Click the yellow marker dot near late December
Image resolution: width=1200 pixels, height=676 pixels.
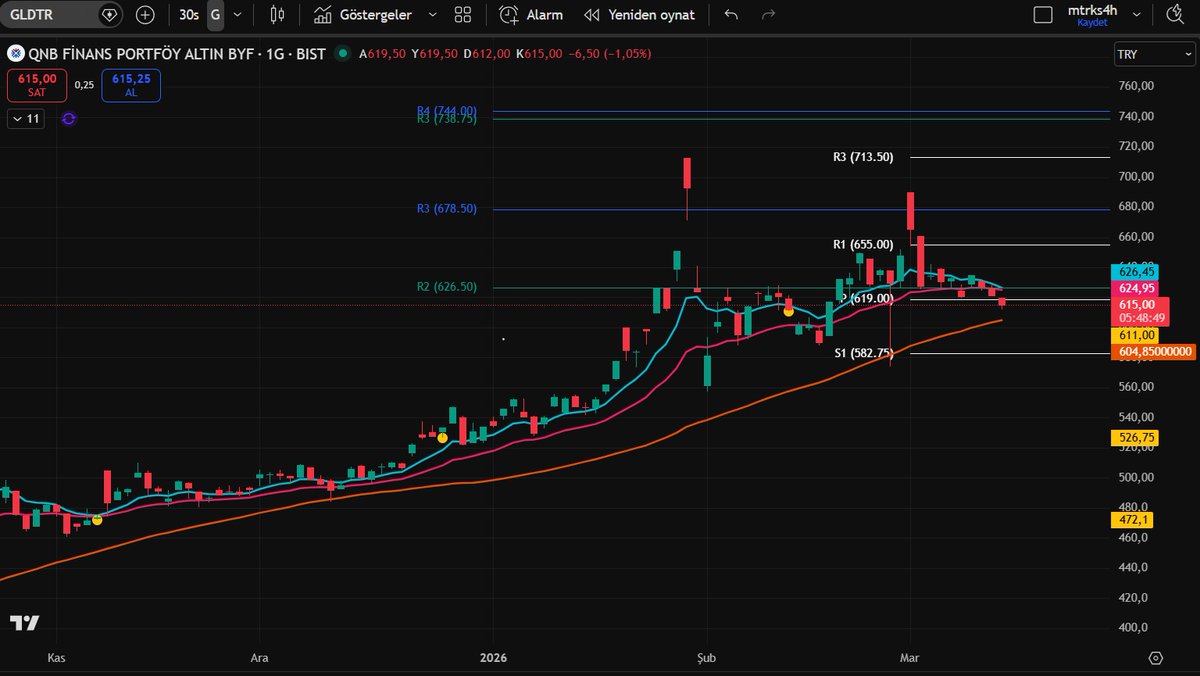(442, 437)
